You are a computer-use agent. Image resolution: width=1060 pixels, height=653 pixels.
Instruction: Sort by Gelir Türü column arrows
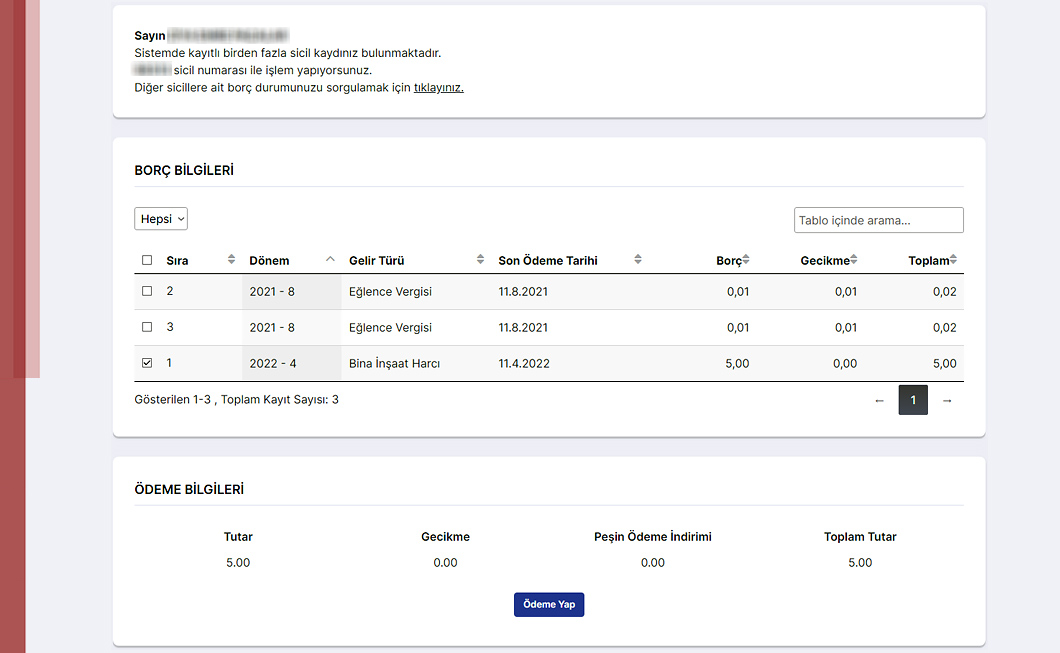[480, 260]
